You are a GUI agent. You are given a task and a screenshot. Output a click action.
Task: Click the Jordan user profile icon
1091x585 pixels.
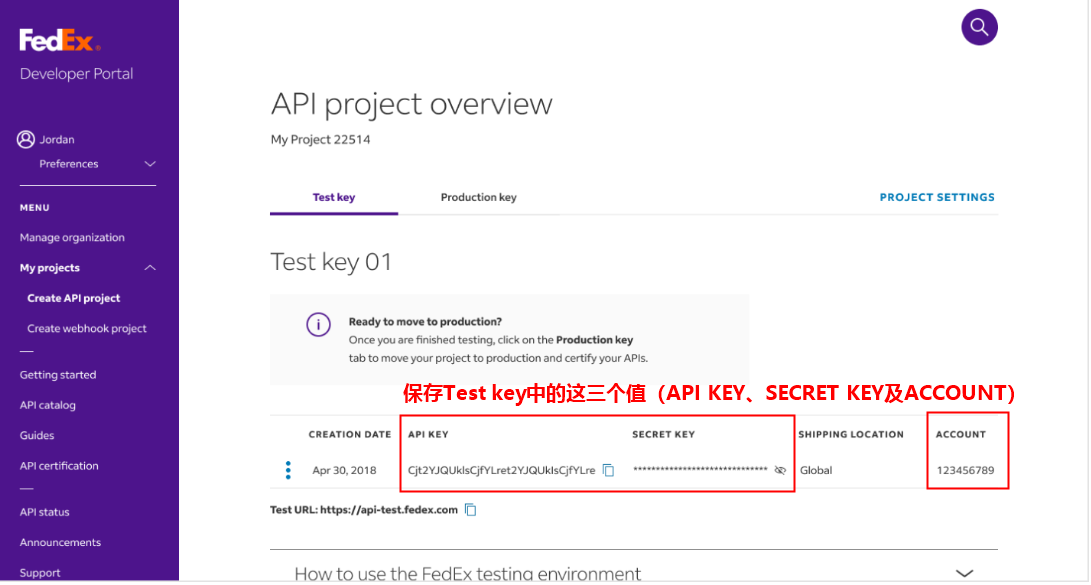[x=26, y=140]
